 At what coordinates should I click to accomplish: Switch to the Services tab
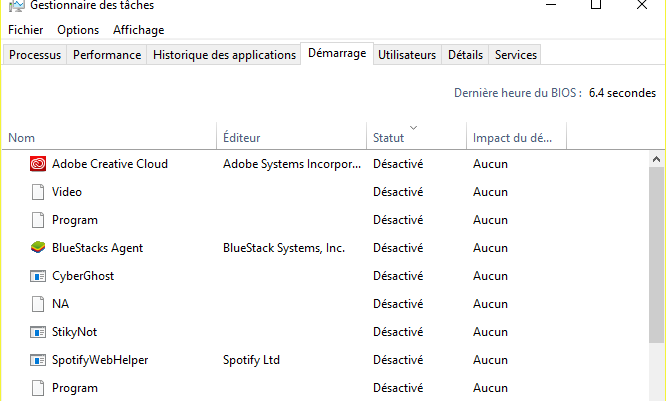(x=515, y=55)
